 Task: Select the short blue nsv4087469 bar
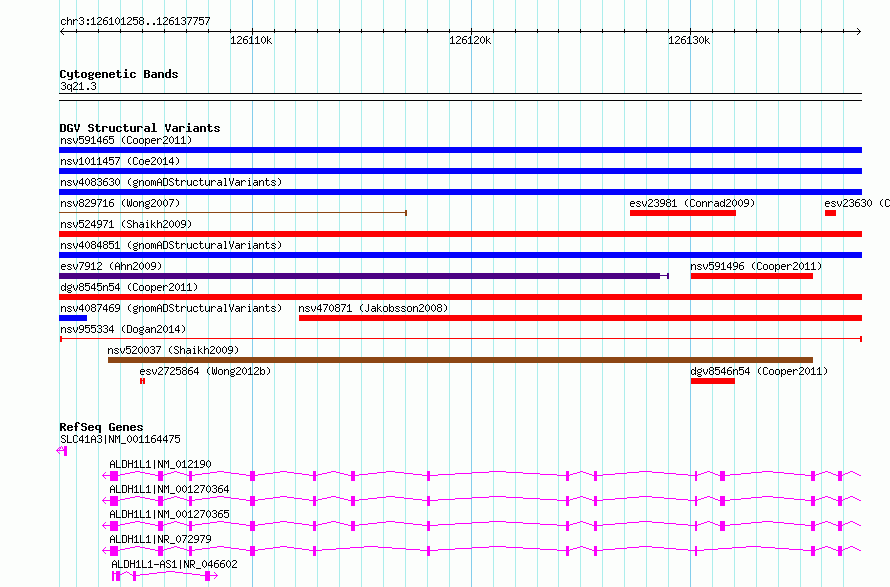pos(73,318)
